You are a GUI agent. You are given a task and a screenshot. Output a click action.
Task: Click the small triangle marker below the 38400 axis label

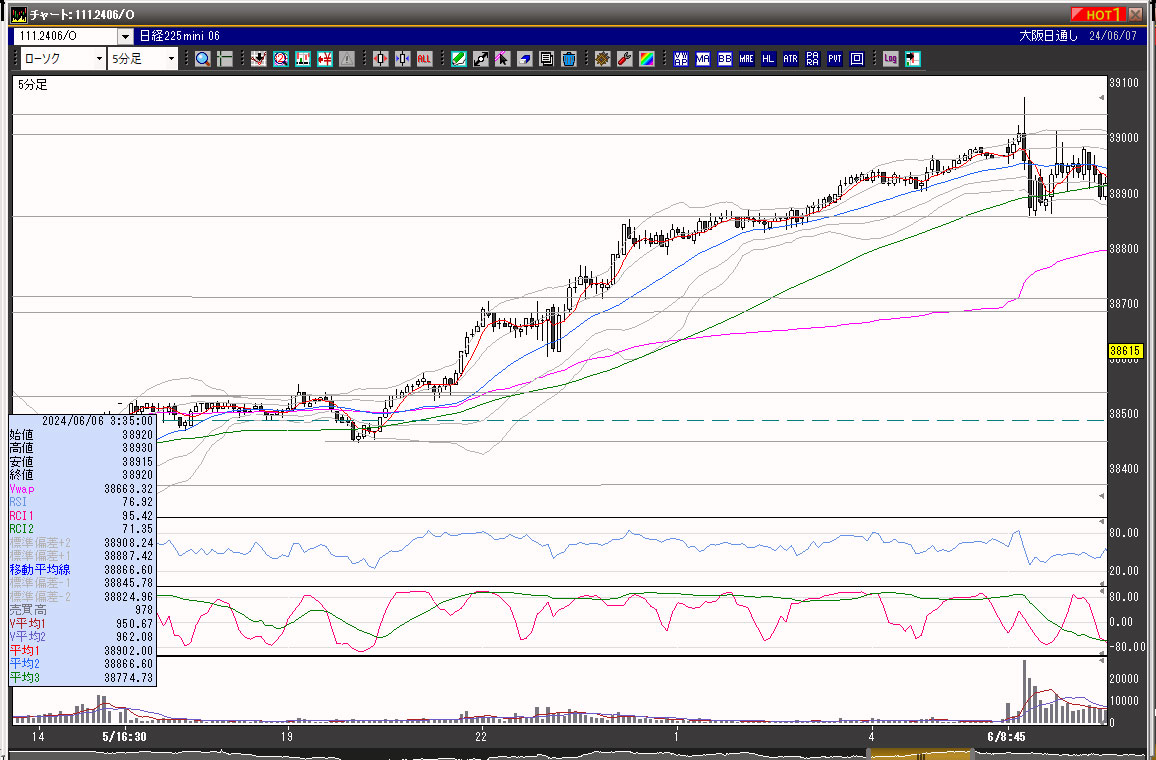1102,496
